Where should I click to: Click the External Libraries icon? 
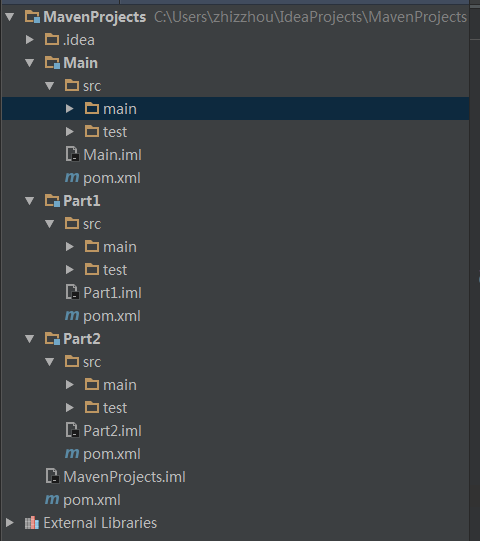pos(32,523)
